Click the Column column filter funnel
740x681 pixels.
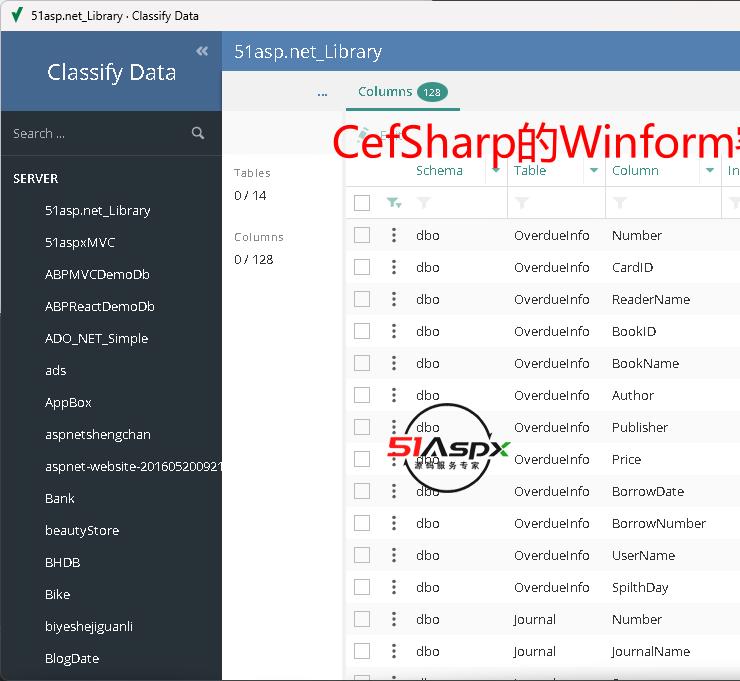[x=620, y=203]
